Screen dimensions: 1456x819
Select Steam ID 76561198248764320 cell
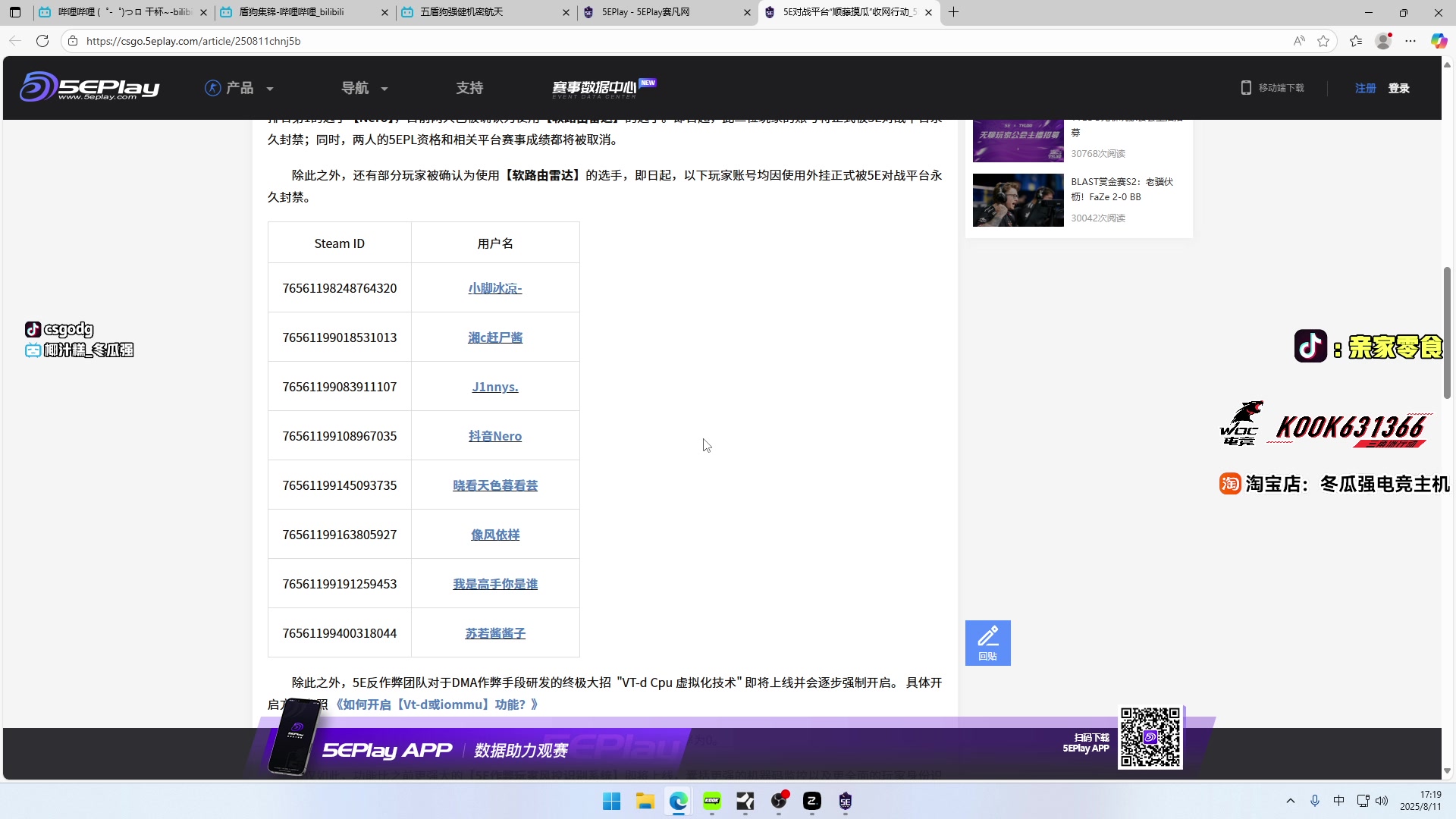click(340, 288)
